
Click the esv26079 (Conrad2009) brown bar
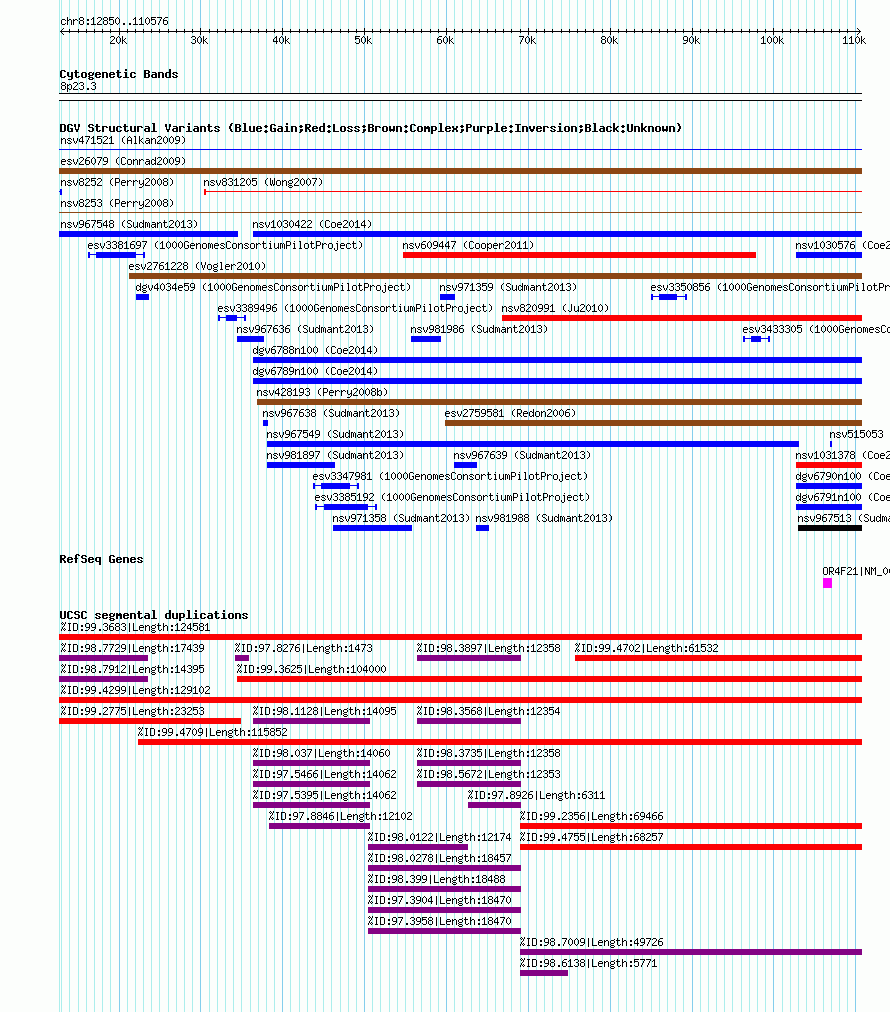tap(460, 171)
